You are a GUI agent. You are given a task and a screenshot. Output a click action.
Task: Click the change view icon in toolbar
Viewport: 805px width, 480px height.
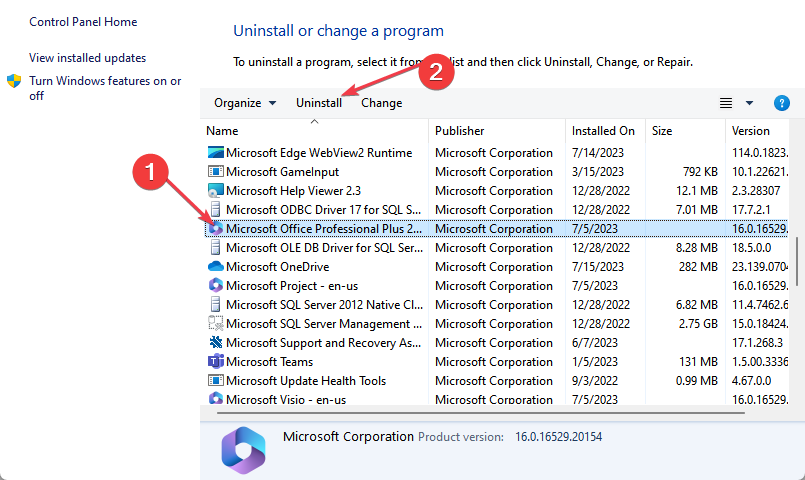click(x=726, y=103)
